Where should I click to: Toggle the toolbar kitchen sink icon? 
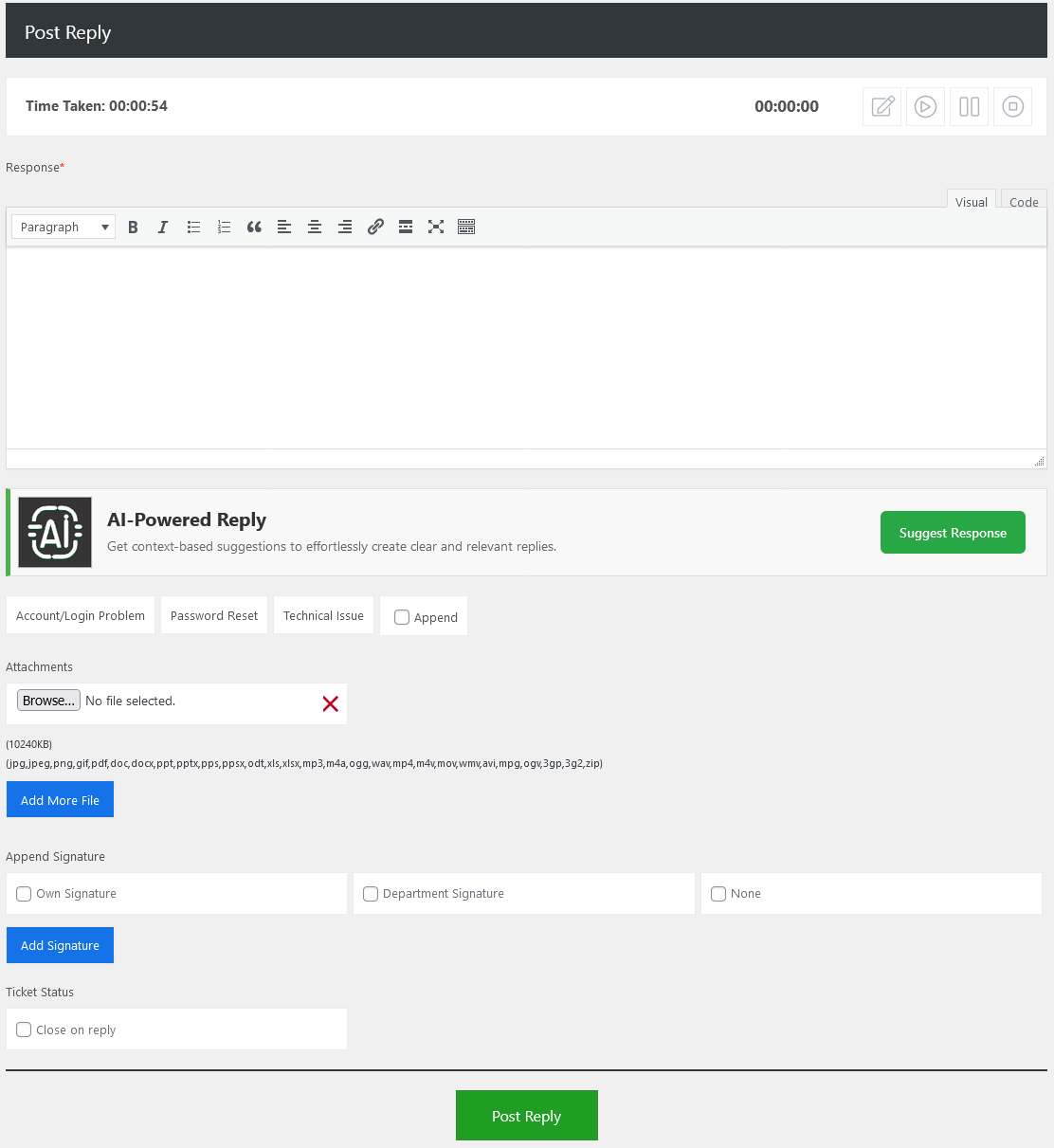466,228
